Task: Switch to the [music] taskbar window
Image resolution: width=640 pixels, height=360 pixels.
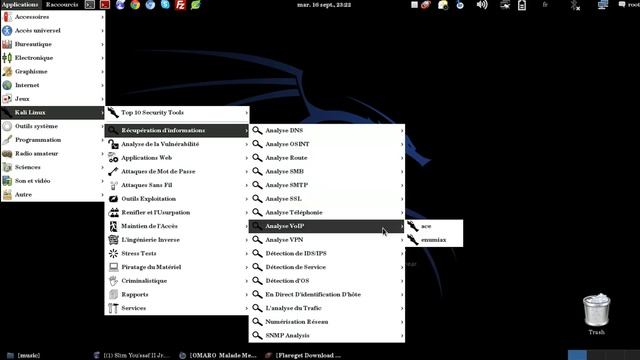Action: tap(24, 356)
